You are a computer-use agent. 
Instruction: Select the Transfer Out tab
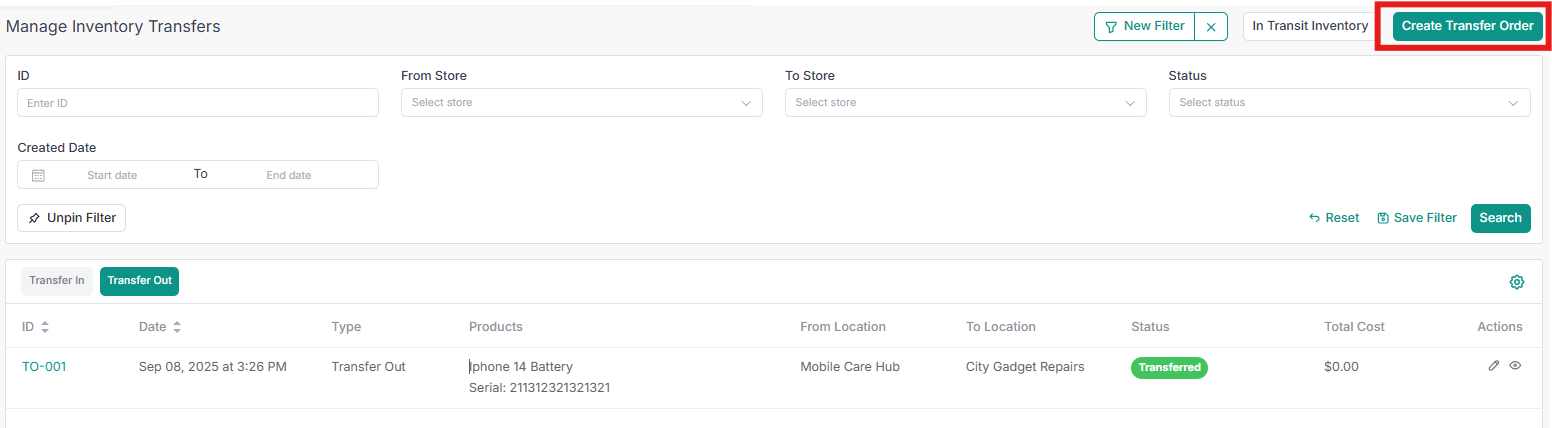pos(140,281)
